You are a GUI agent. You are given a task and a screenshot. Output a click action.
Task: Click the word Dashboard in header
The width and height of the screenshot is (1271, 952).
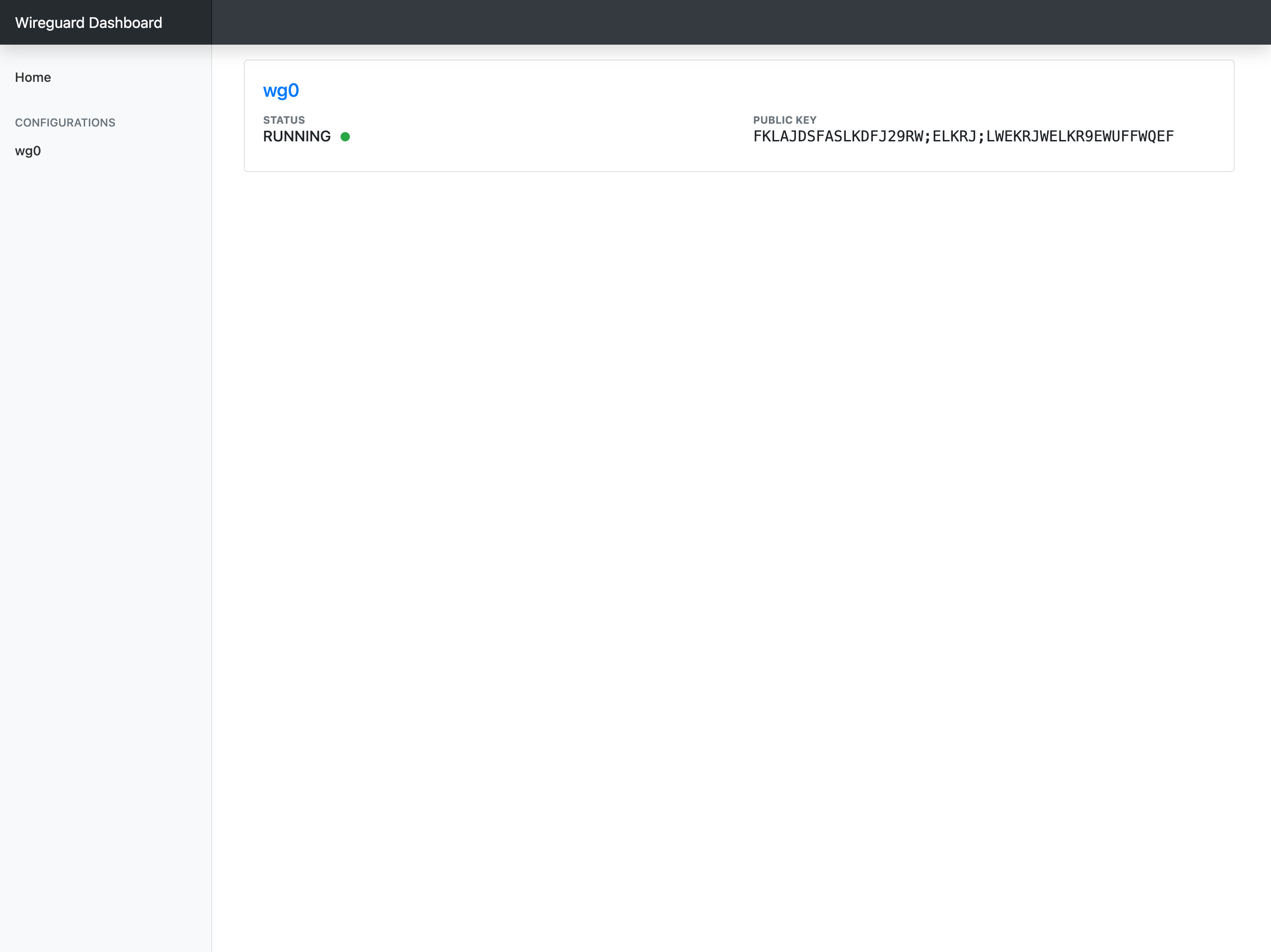(x=125, y=22)
